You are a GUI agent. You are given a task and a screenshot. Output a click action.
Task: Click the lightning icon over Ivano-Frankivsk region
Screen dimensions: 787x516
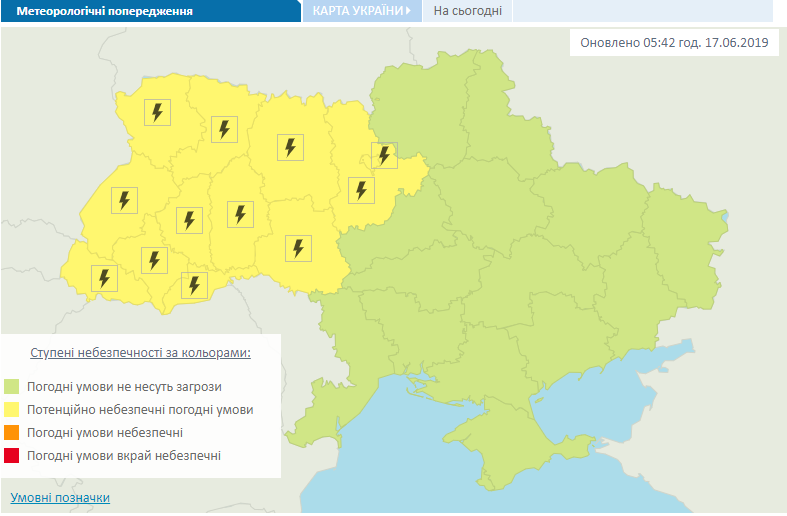[155, 261]
